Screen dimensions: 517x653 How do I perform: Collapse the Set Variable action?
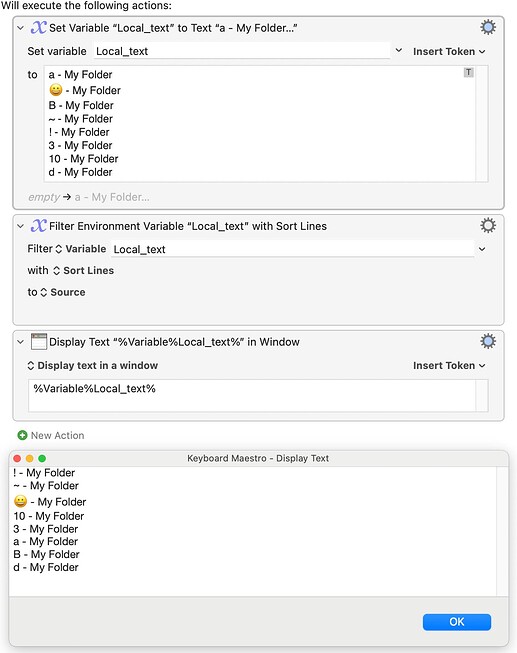point(20,28)
